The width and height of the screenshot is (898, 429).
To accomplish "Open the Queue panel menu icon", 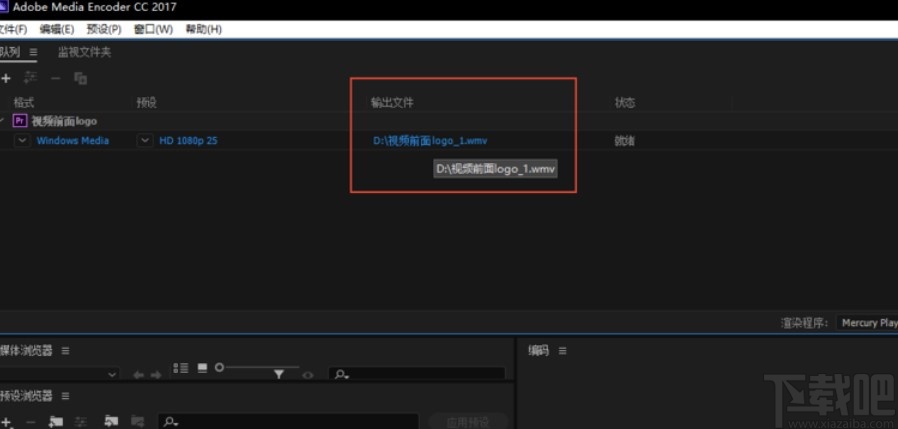I will coord(34,52).
